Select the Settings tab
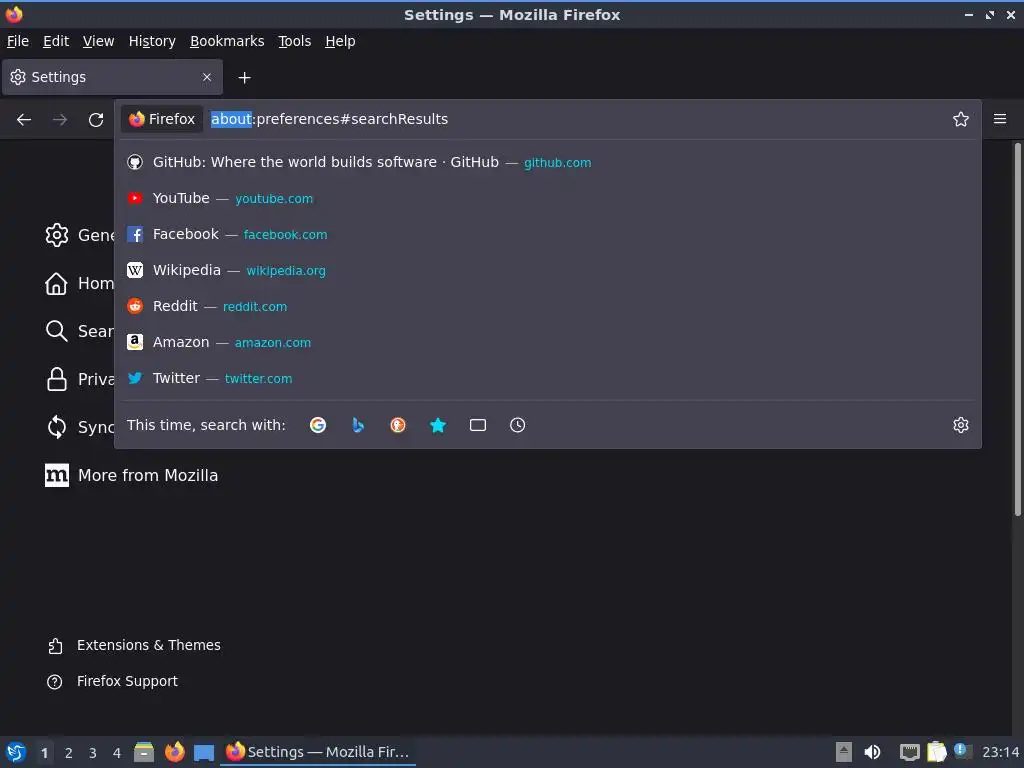 112,77
